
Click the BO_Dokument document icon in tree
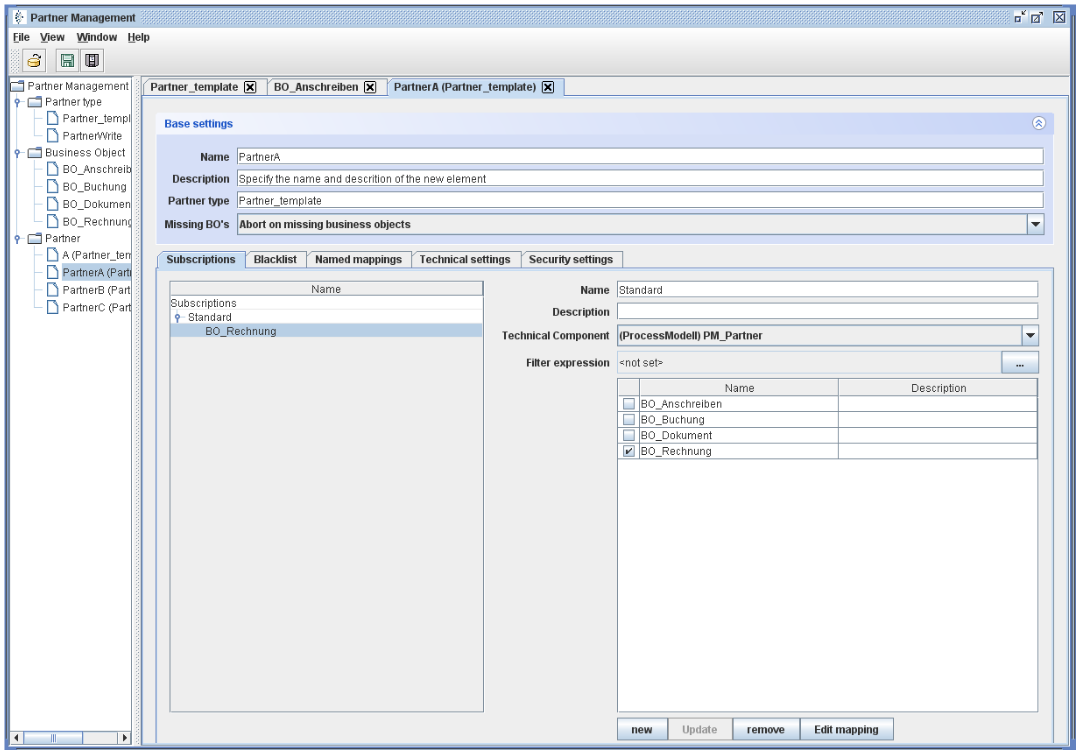tap(52, 203)
